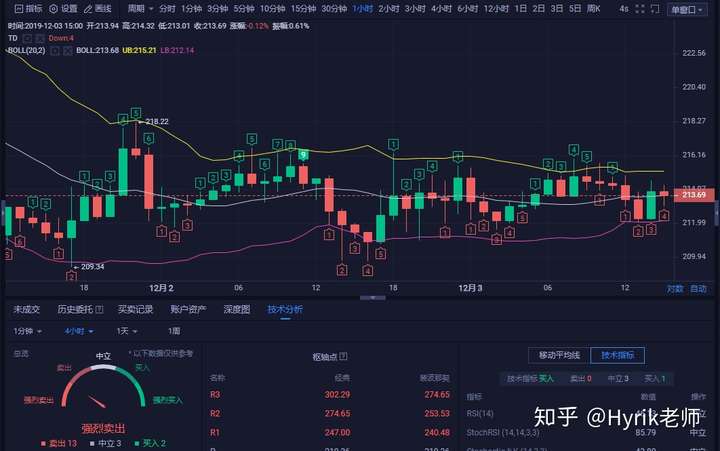
Task: Click the pop-out window icon
Action: click(x=655, y=9)
